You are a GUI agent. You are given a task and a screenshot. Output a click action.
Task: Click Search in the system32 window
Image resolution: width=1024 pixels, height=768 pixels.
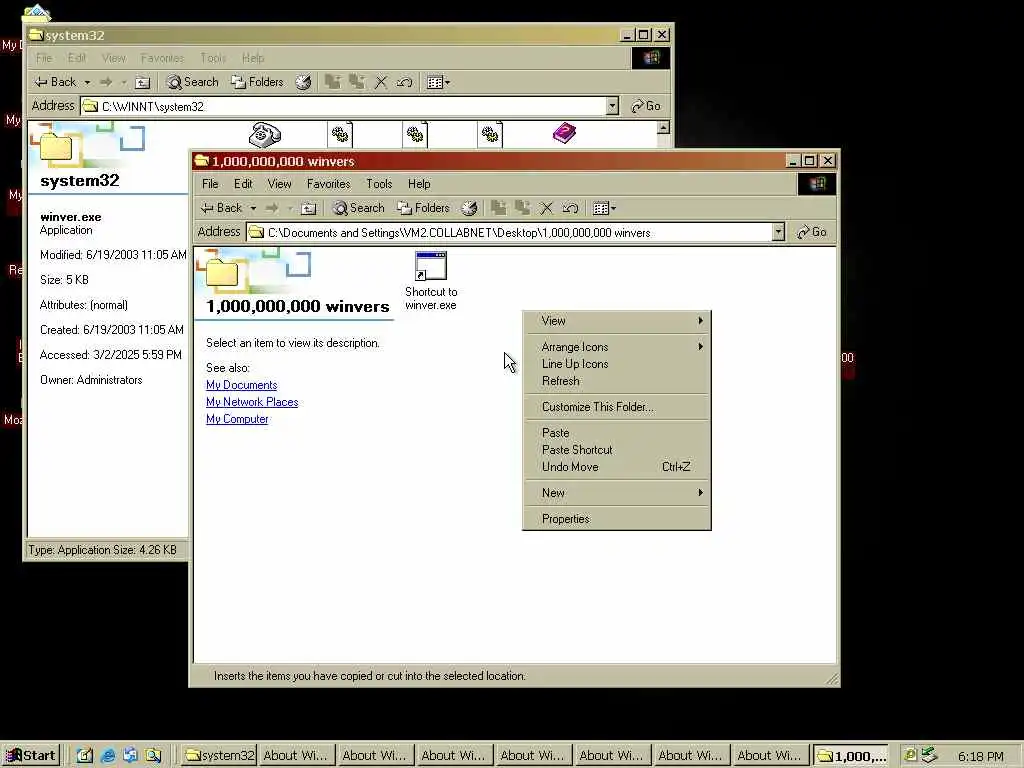[193, 82]
